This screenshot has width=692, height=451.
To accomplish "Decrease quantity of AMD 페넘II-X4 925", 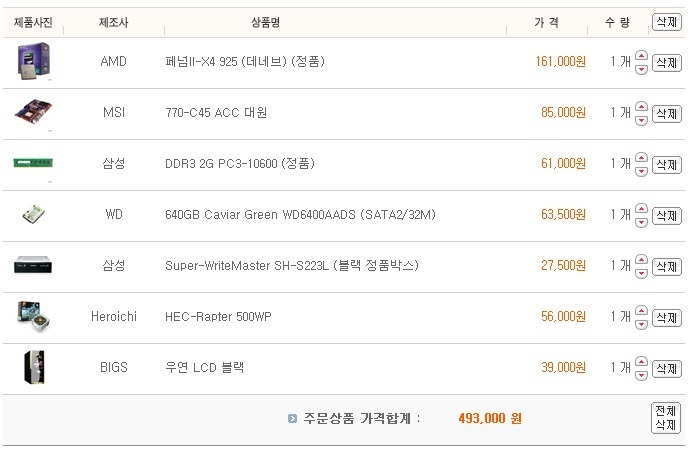I will [641, 69].
